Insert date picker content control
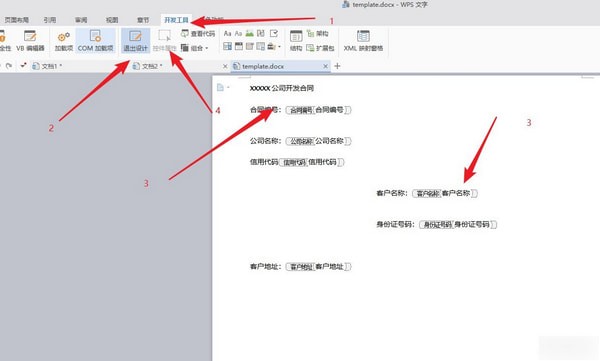The width and height of the screenshot is (600, 361). [249, 47]
